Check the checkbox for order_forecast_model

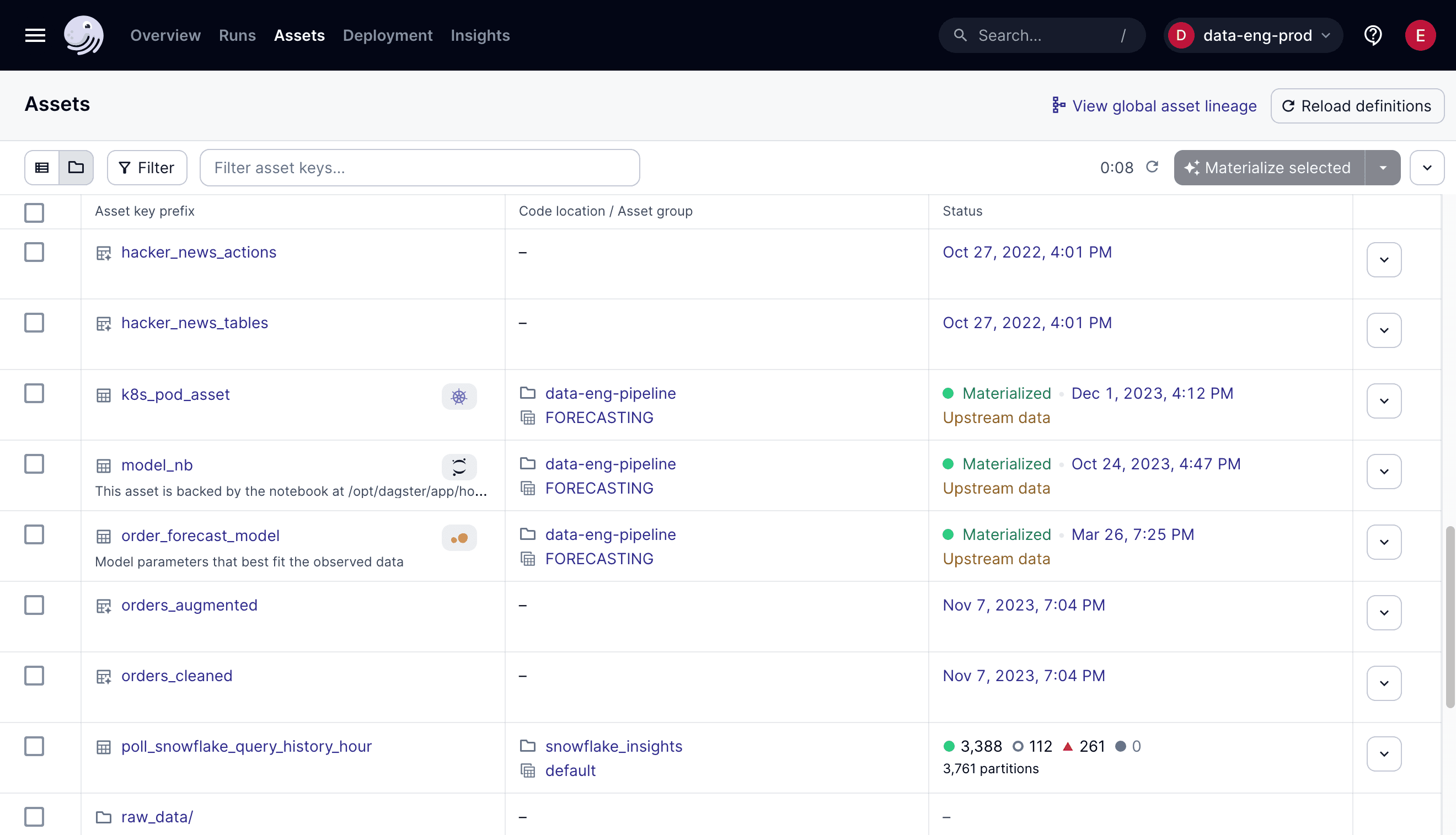[34, 534]
